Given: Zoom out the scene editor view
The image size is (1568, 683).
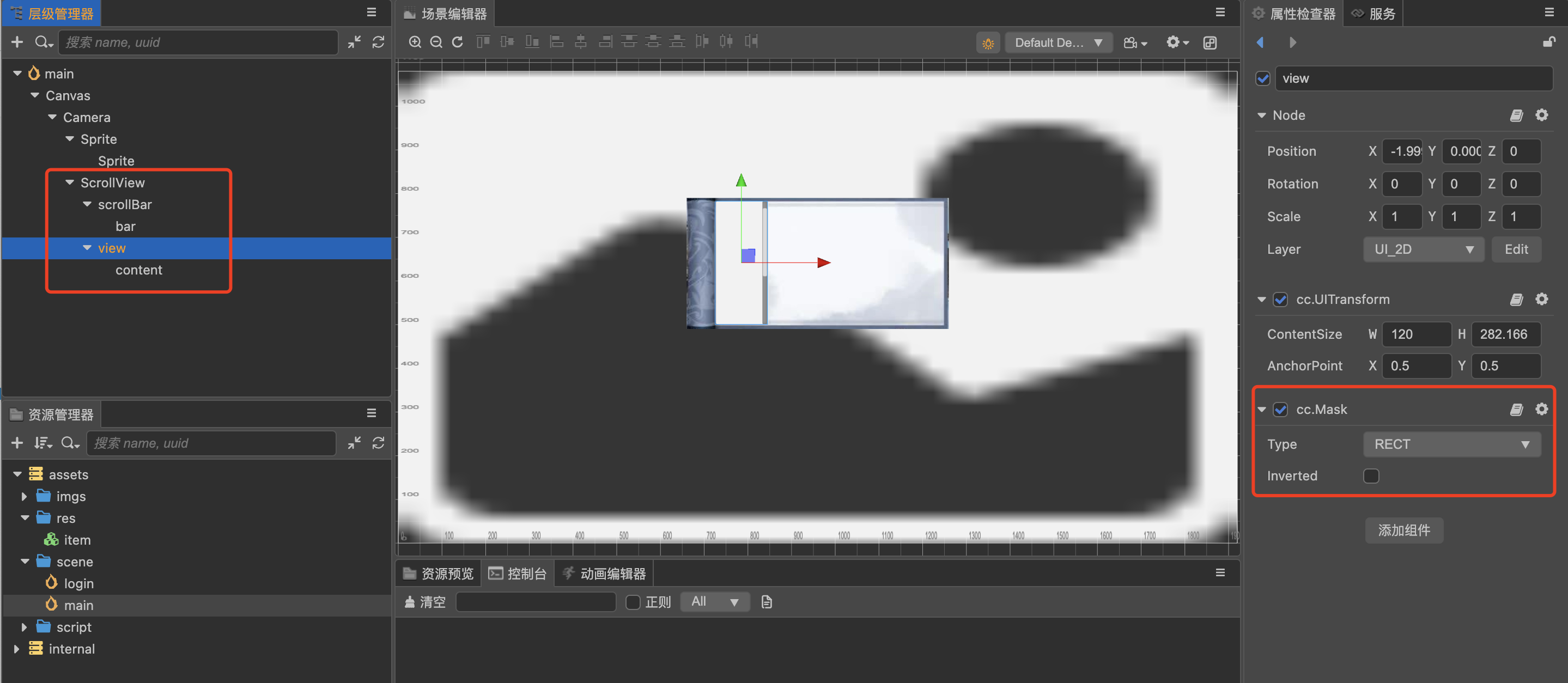Looking at the screenshot, I should (x=436, y=42).
